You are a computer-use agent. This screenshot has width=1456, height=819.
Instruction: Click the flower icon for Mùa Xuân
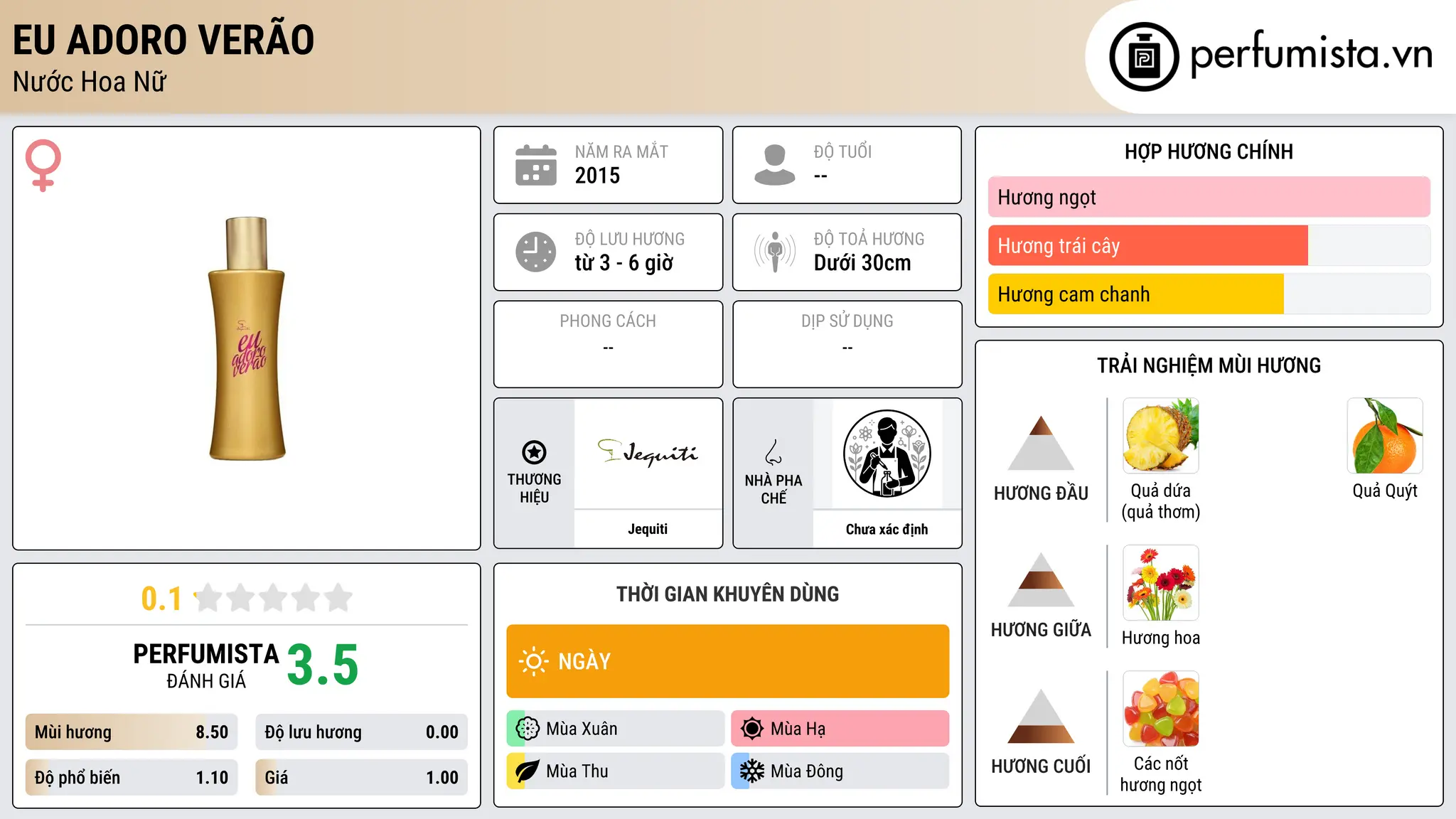tap(528, 729)
